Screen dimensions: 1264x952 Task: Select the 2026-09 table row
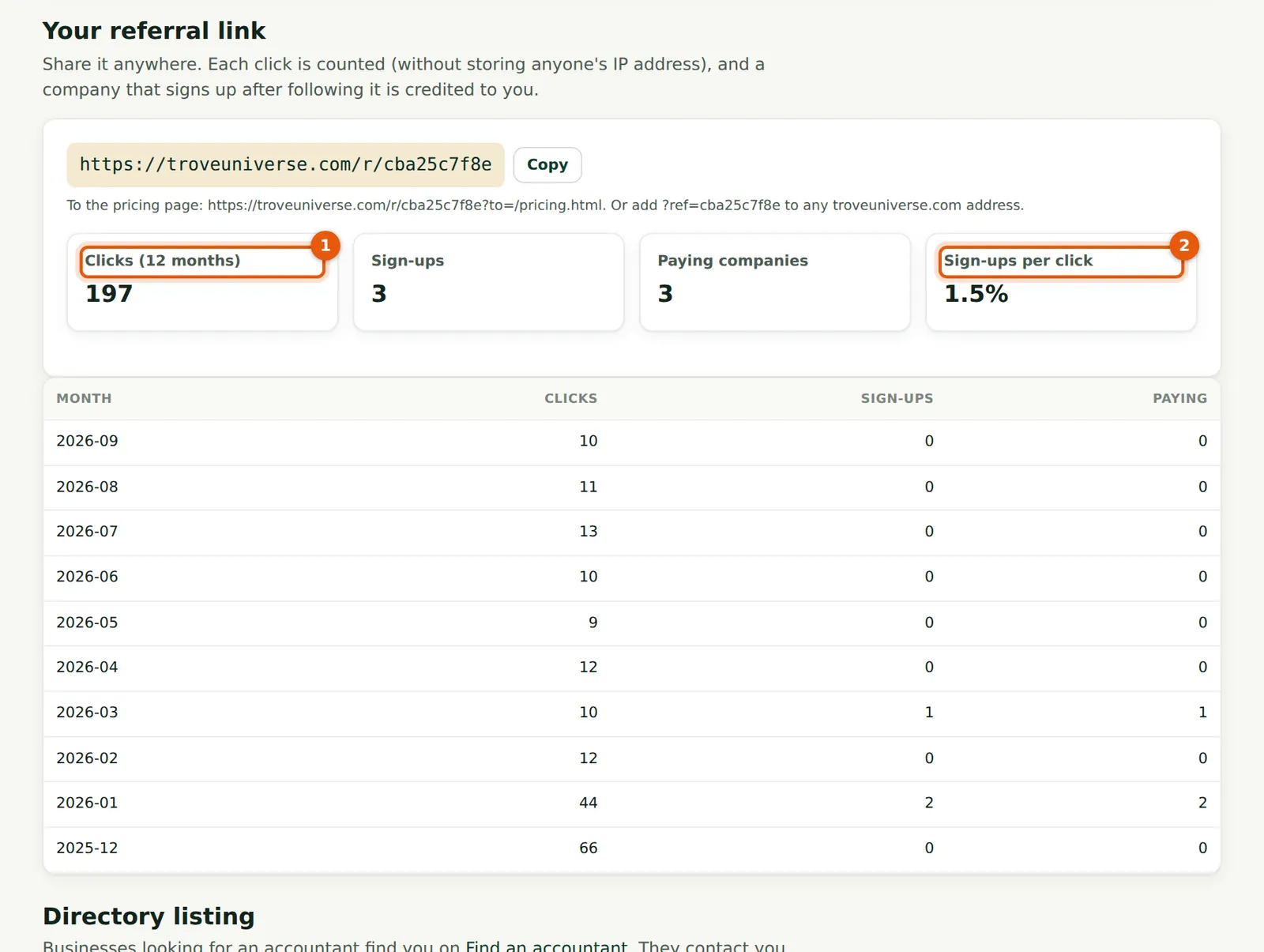coord(632,442)
